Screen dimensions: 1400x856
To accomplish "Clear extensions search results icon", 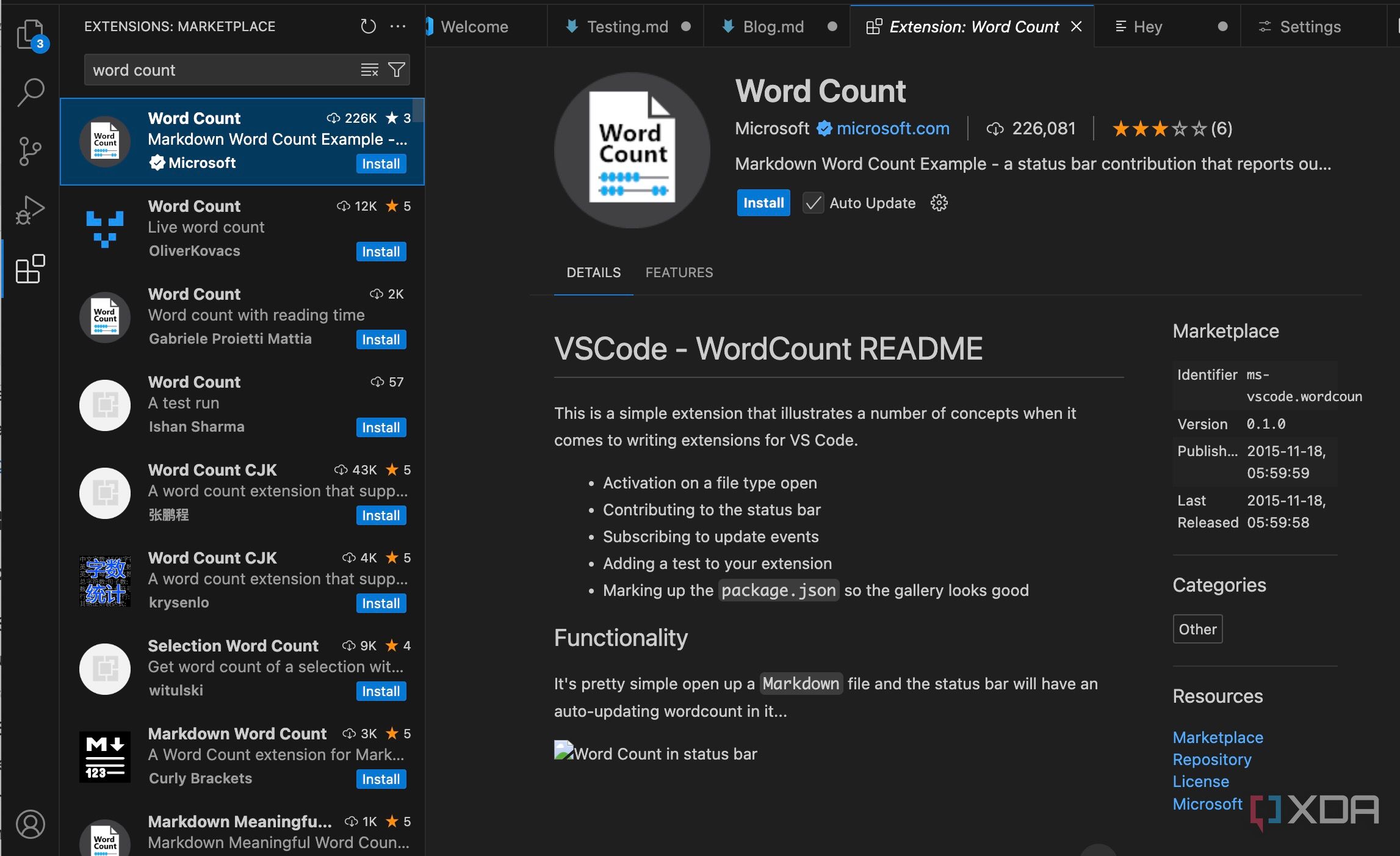I will coord(369,70).
